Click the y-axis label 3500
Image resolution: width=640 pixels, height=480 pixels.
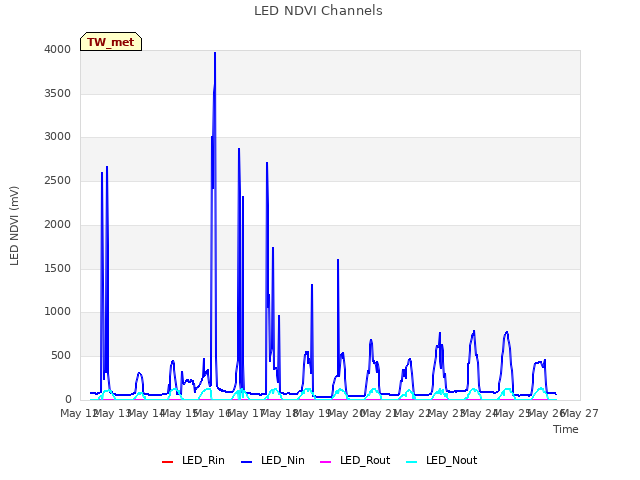(x=57, y=93)
